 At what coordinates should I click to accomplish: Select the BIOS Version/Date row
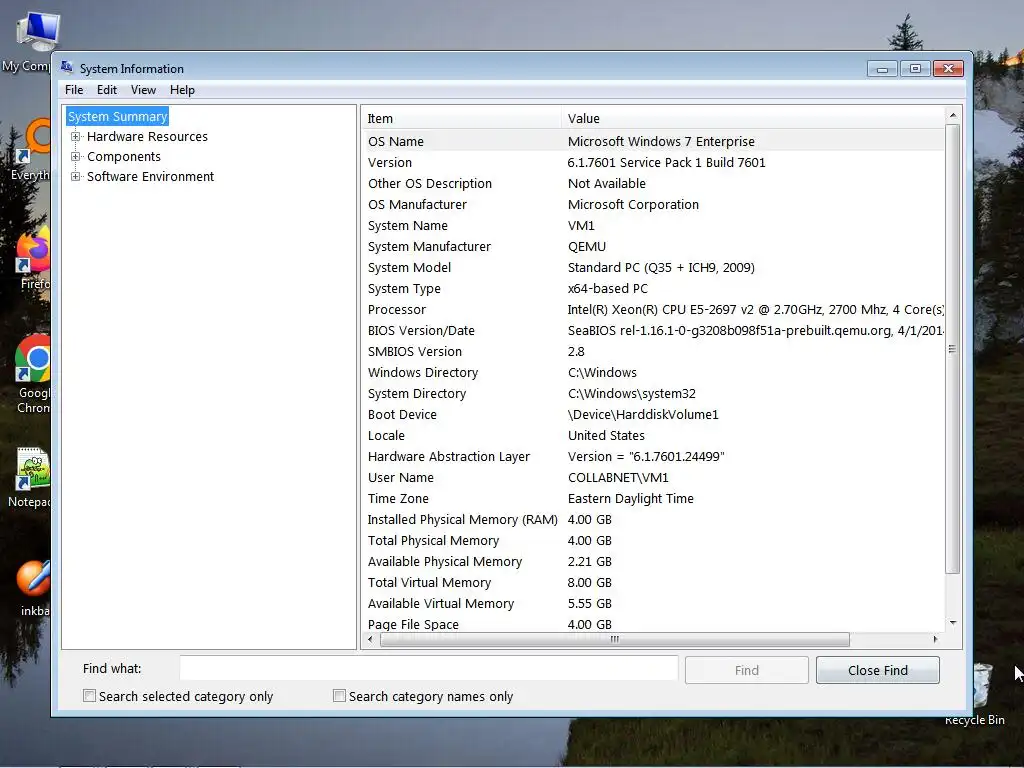coord(653,330)
